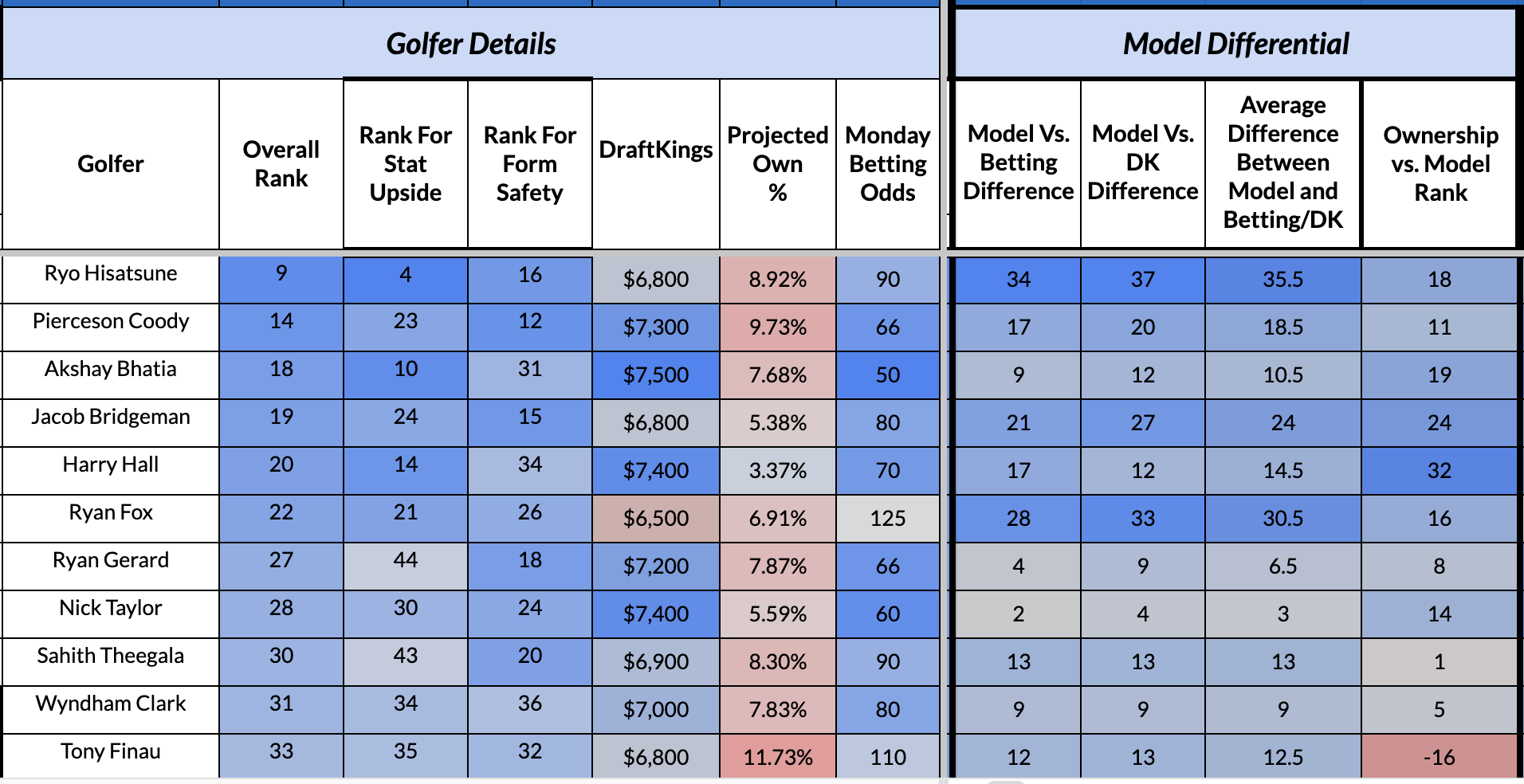The height and width of the screenshot is (784, 1524).
Task: Click the Ownership vs. Model Rank header
Action: (x=1440, y=164)
